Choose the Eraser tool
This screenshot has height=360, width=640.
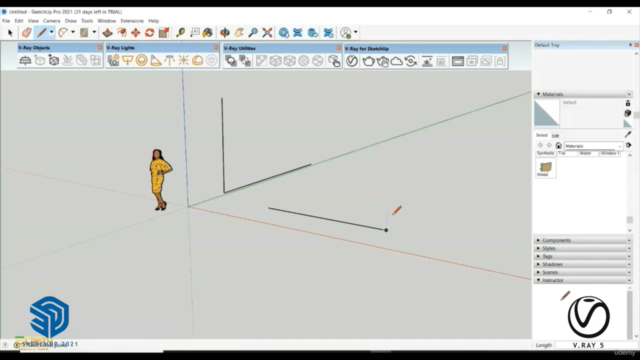pos(27,33)
